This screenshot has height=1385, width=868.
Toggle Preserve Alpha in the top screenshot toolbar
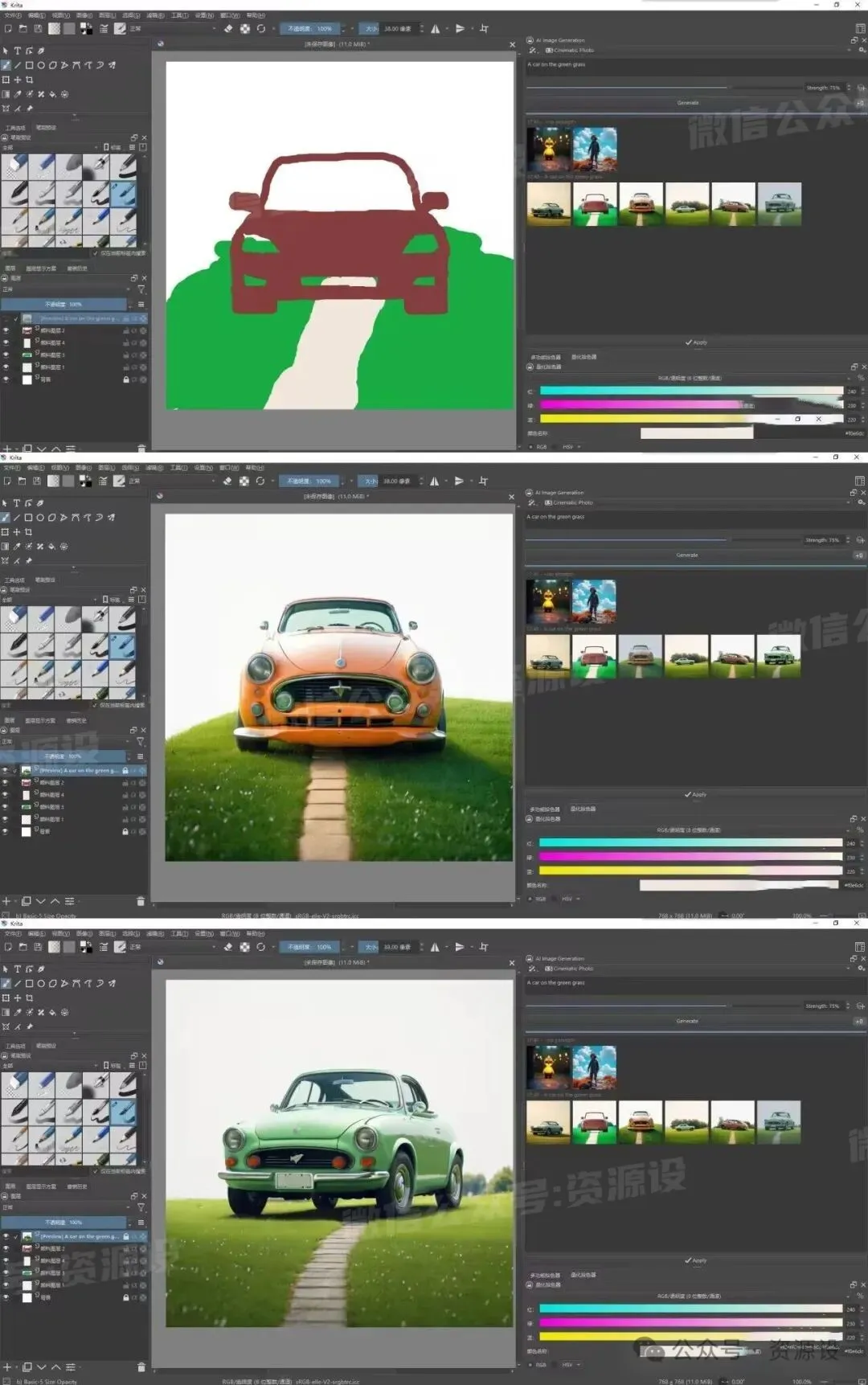(x=245, y=28)
